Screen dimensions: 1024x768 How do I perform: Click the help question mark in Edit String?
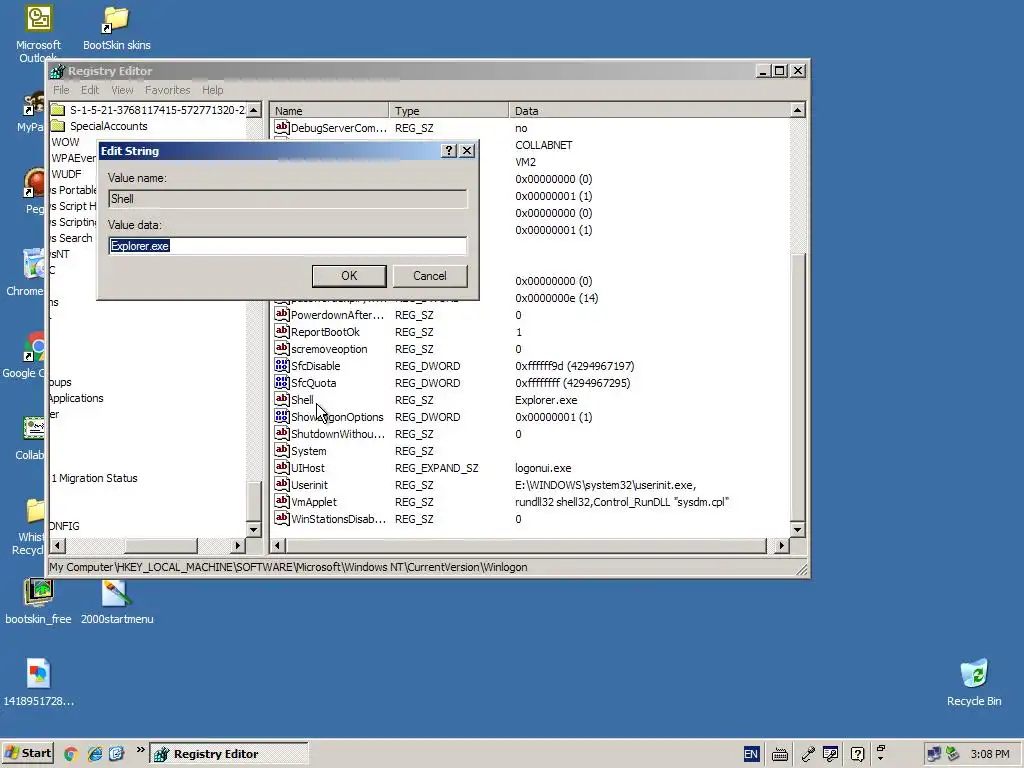pos(449,151)
